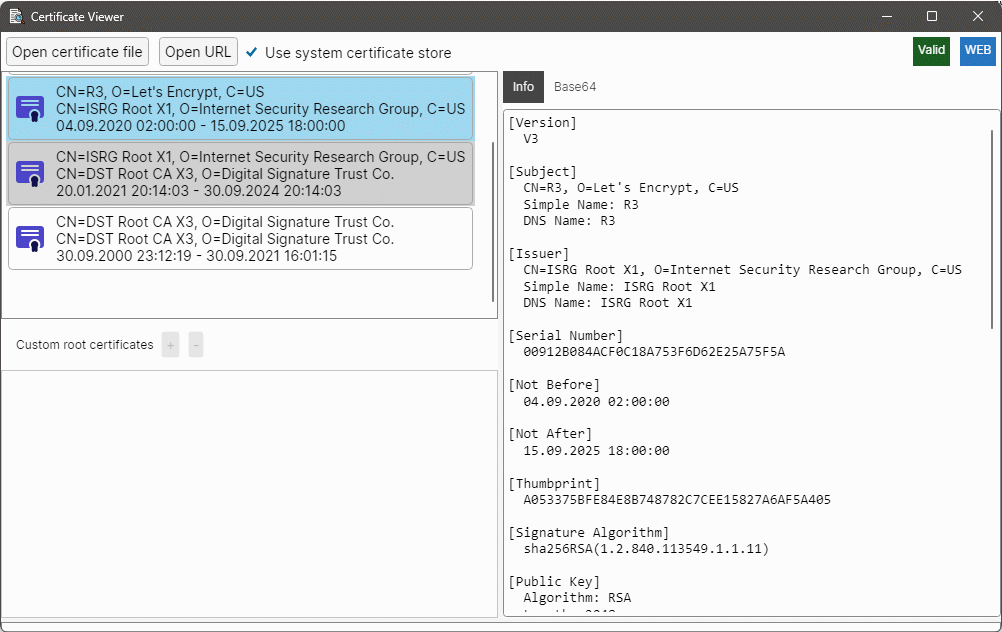Click the Open URL button
The width and height of the screenshot is (1002, 632).
[x=198, y=52]
